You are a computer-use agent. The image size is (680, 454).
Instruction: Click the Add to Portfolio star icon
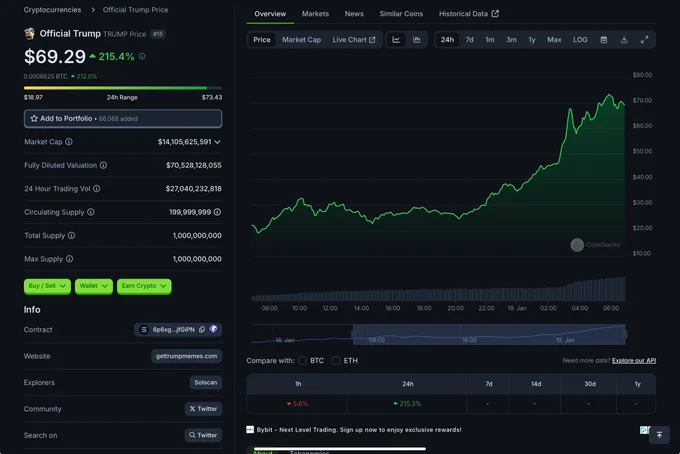34,118
